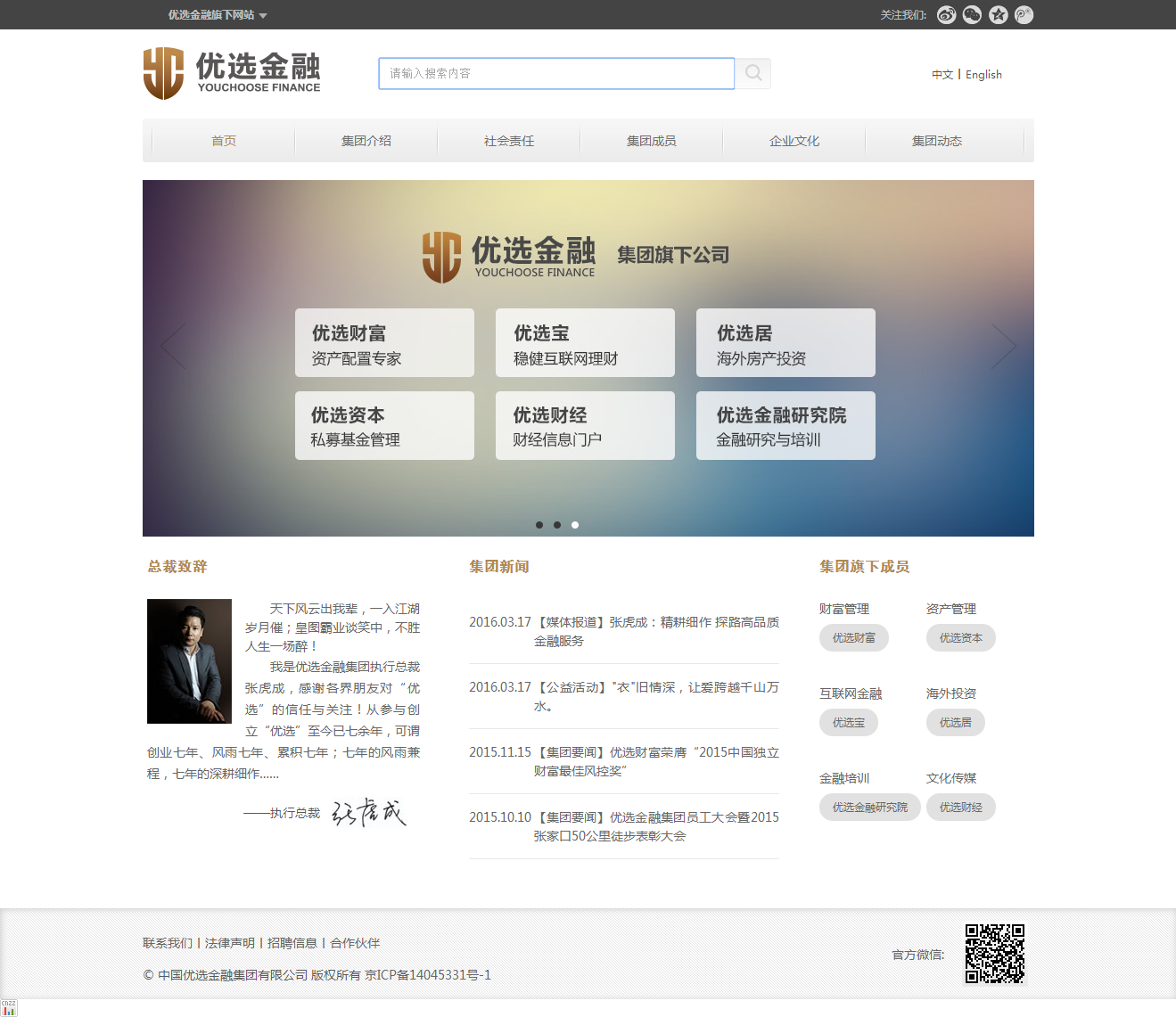Open the 集团介绍 navigation menu
Image resolution: width=1176 pixels, height=1017 pixels.
tap(366, 141)
